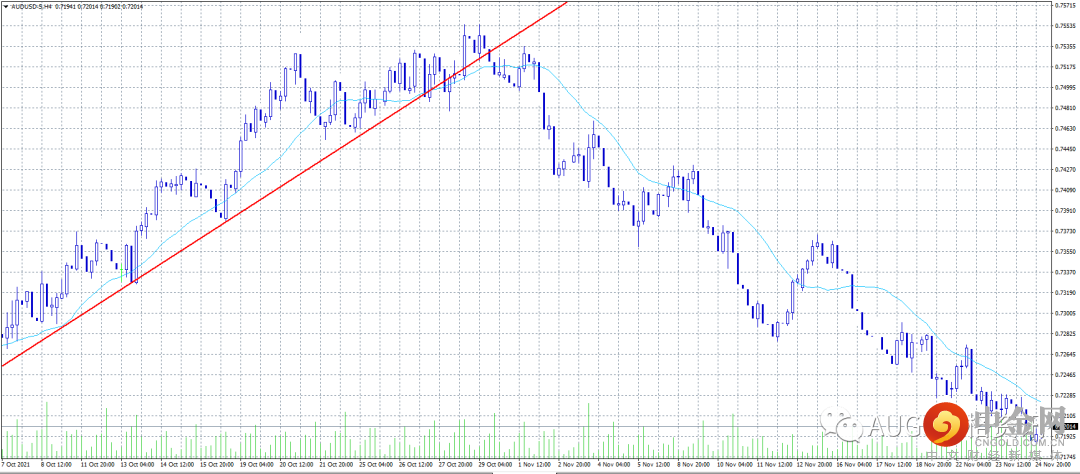The width and height of the screenshot is (1080, 474).
Task: Click price label 0.74995 on the axis
Action: pyautogui.click(x=1064, y=87)
